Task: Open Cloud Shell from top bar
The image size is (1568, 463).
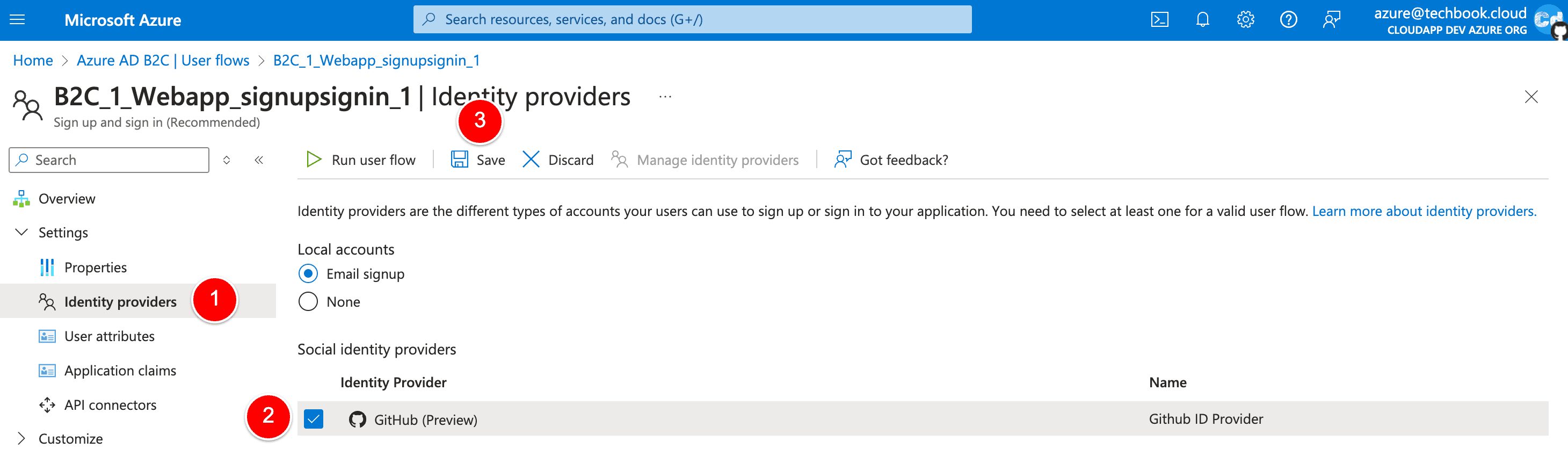Action: pos(1159,20)
